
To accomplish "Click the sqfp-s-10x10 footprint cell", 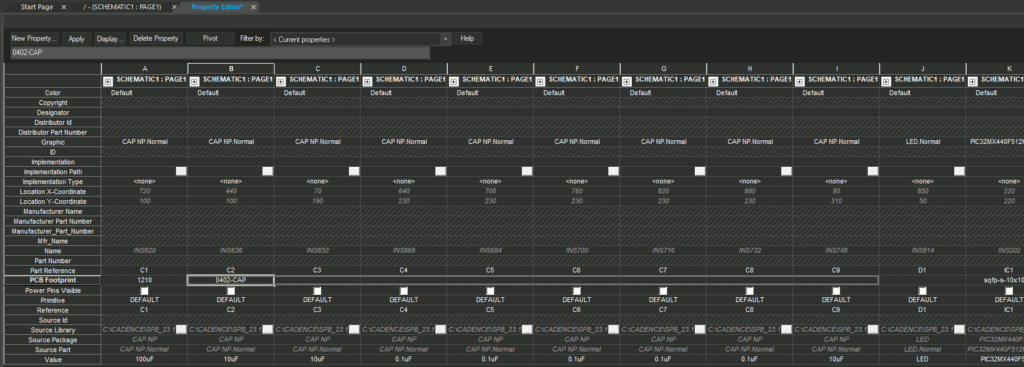I will [995, 280].
